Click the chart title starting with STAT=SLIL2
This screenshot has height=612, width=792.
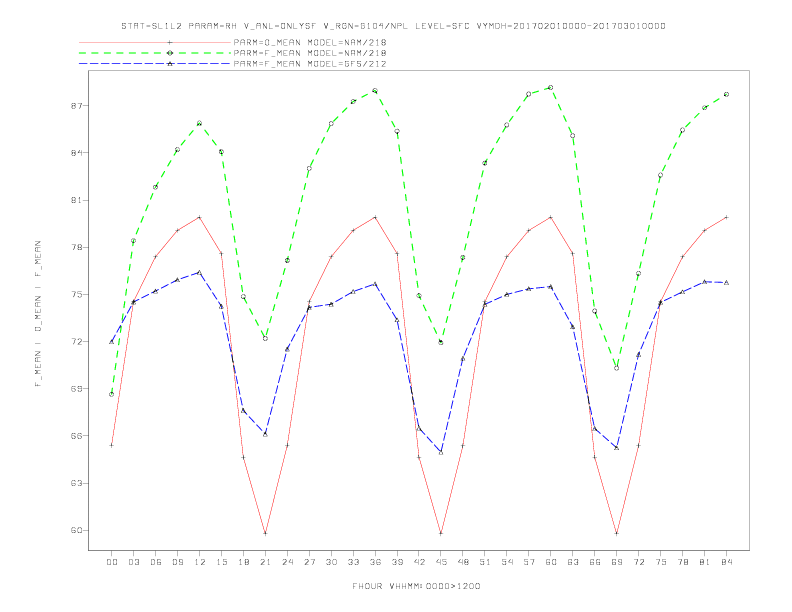pyautogui.click(x=393, y=26)
